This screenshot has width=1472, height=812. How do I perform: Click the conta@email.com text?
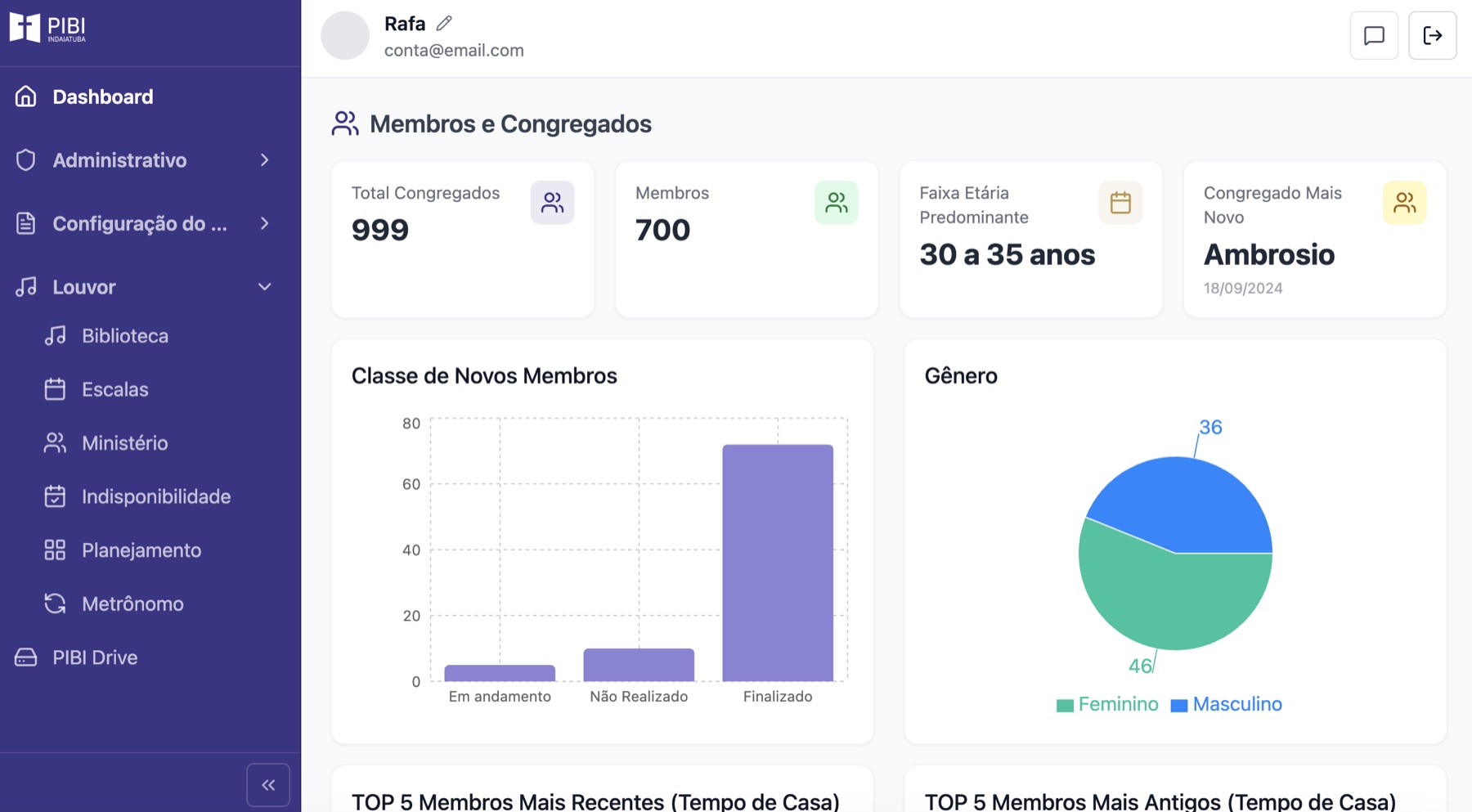pos(454,51)
